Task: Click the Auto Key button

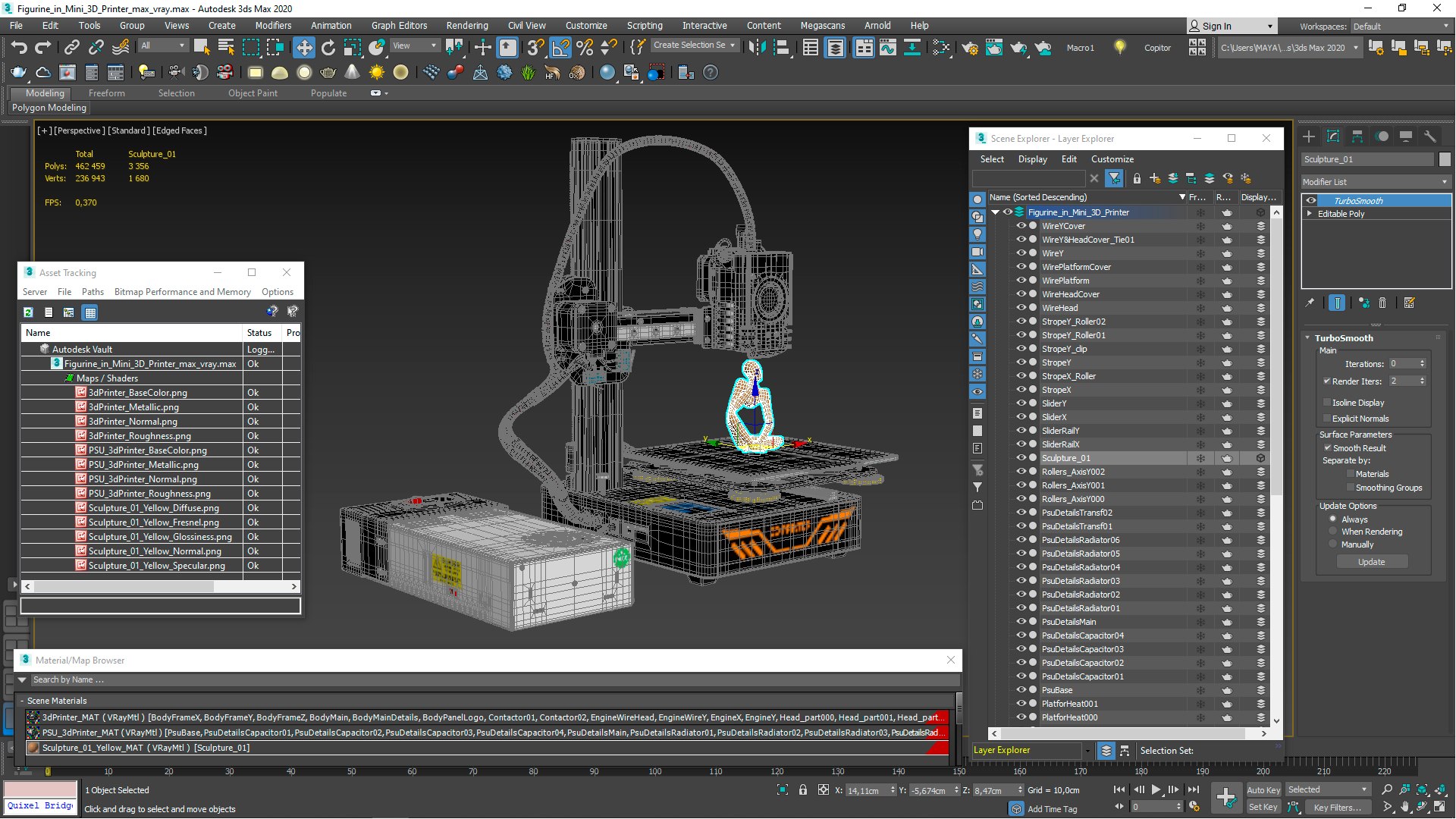Action: (x=1263, y=790)
